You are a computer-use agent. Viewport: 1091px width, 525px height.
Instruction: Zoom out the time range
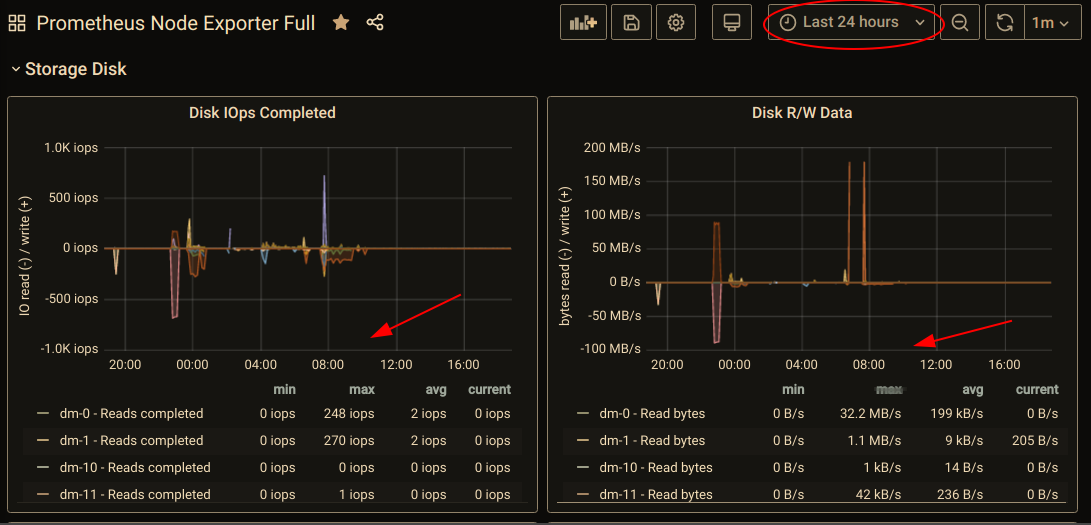click(x=959, y=23)
